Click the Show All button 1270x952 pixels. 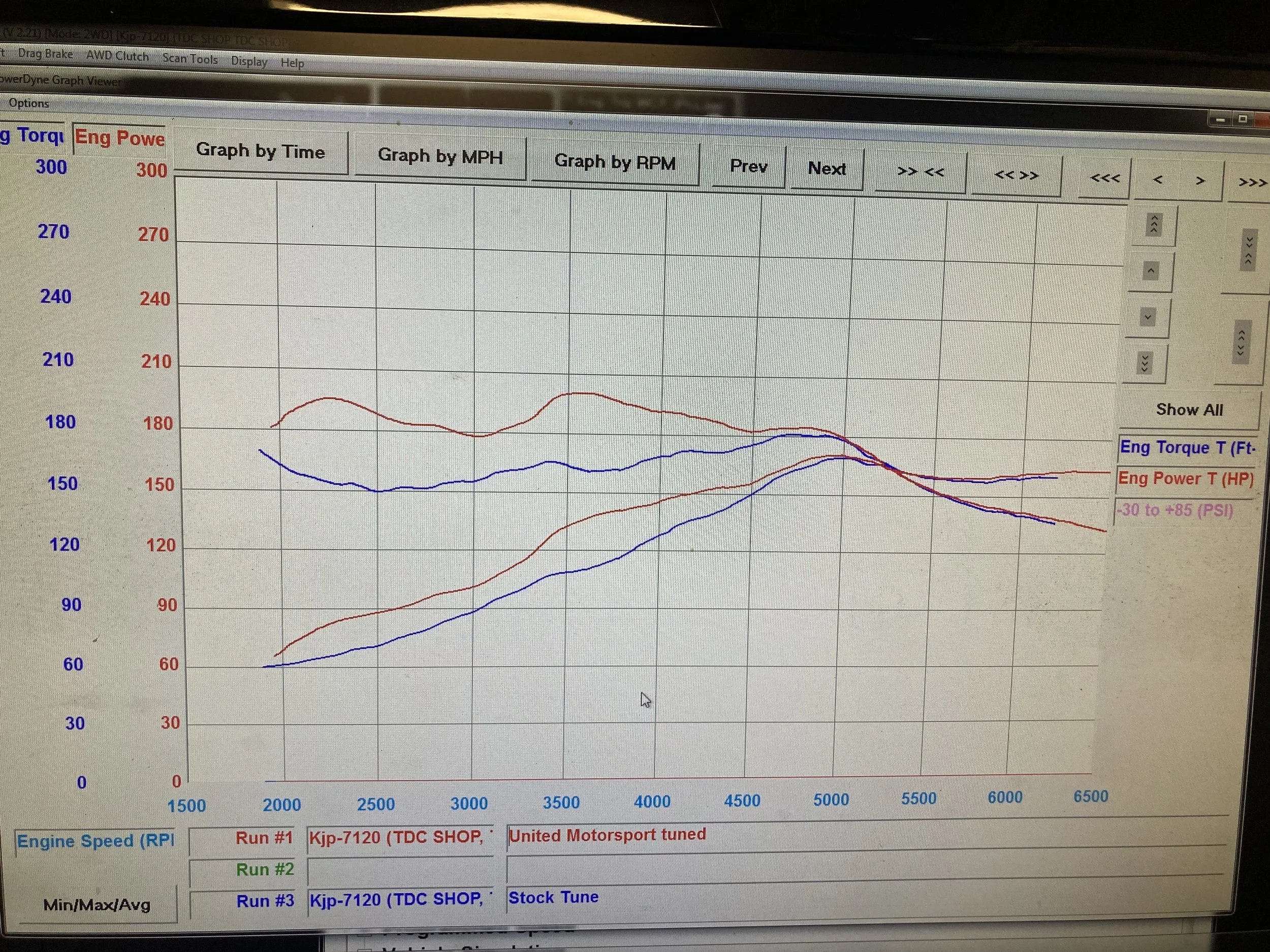pos(1189,409)
